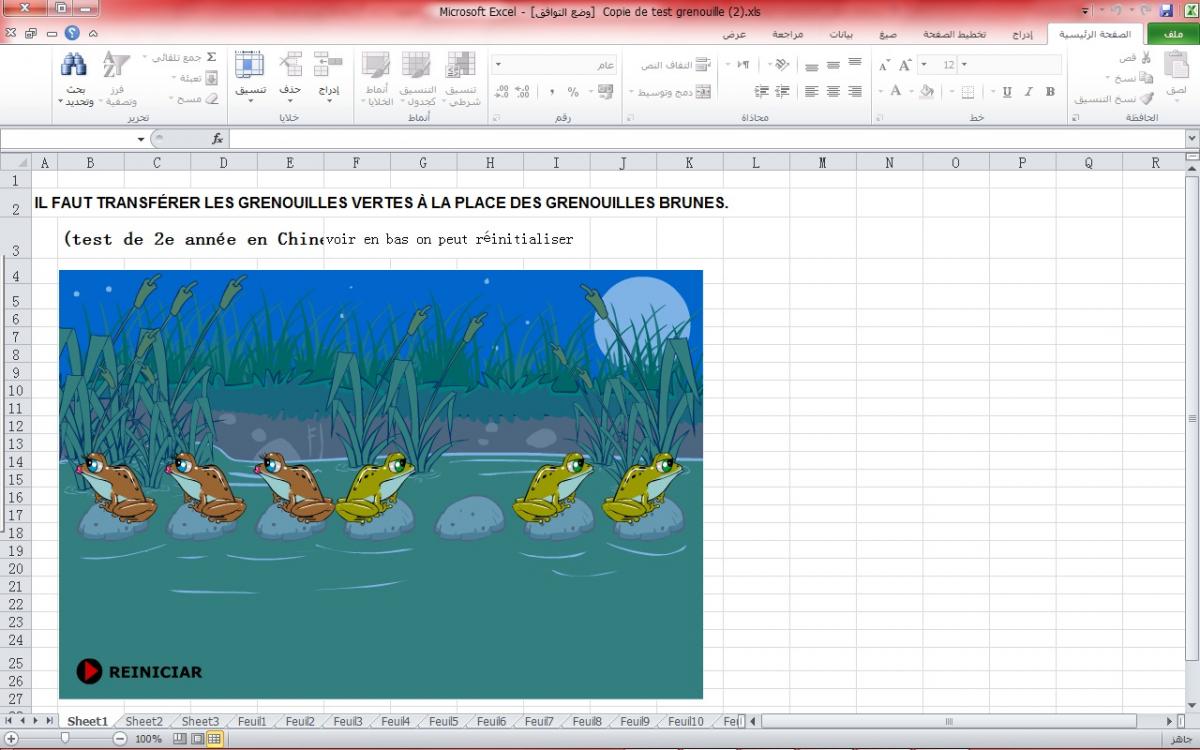Screen dimensions: 1200x750
Task: Open the File (ملف) tab
Action: (x=1173, y=34)
